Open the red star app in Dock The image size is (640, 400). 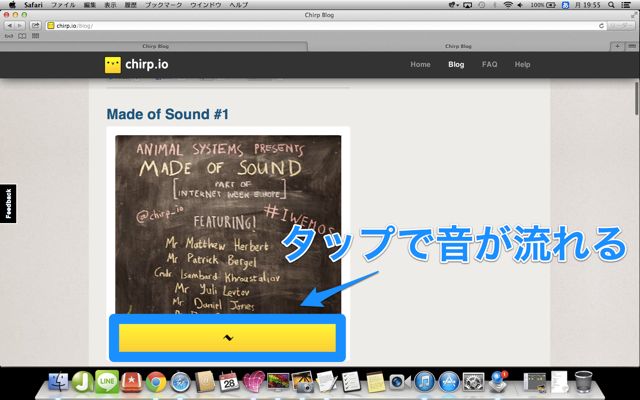pyautogui.click(x=132, y=382)
